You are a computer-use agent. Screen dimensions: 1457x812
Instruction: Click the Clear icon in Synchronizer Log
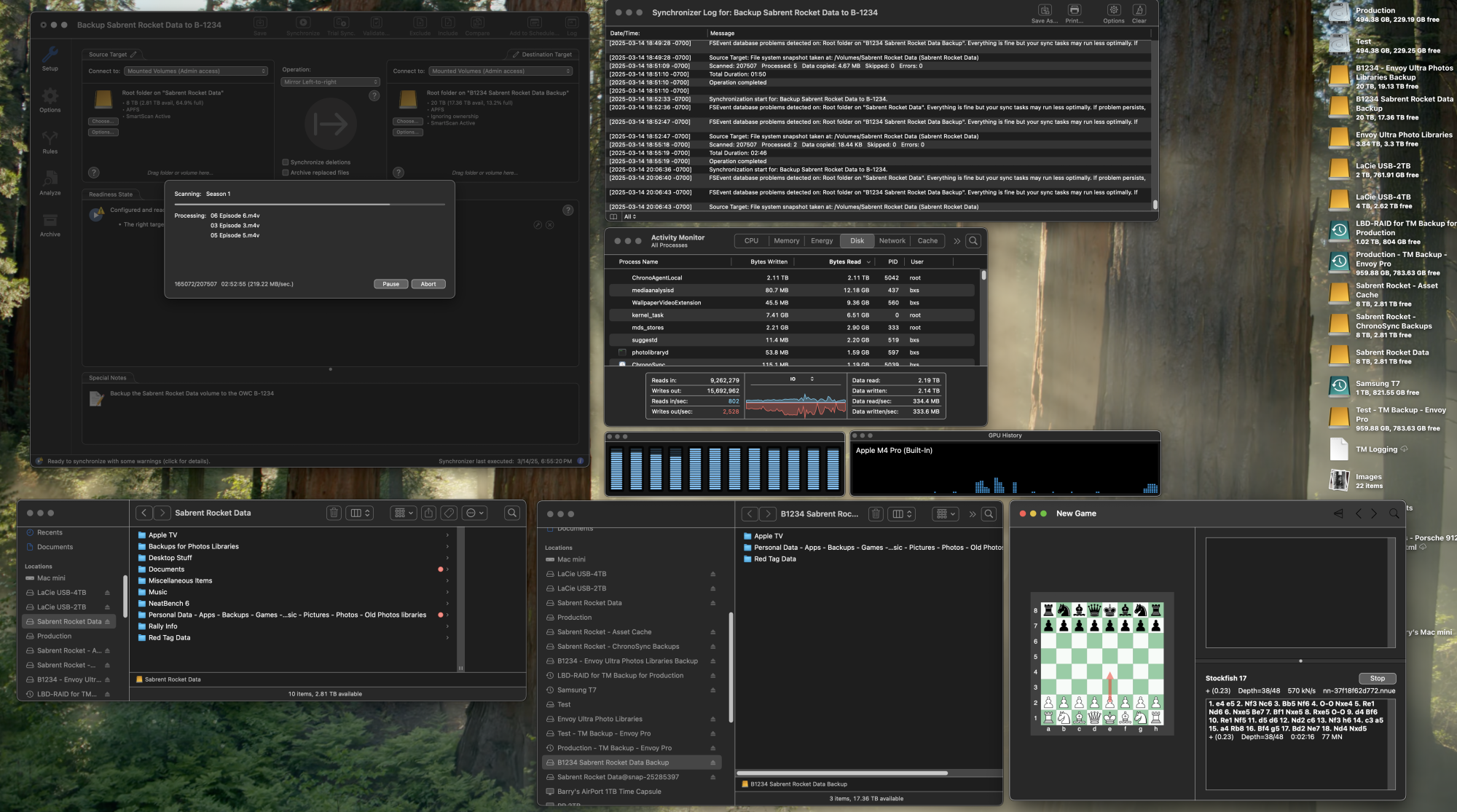pos(1139,12)
